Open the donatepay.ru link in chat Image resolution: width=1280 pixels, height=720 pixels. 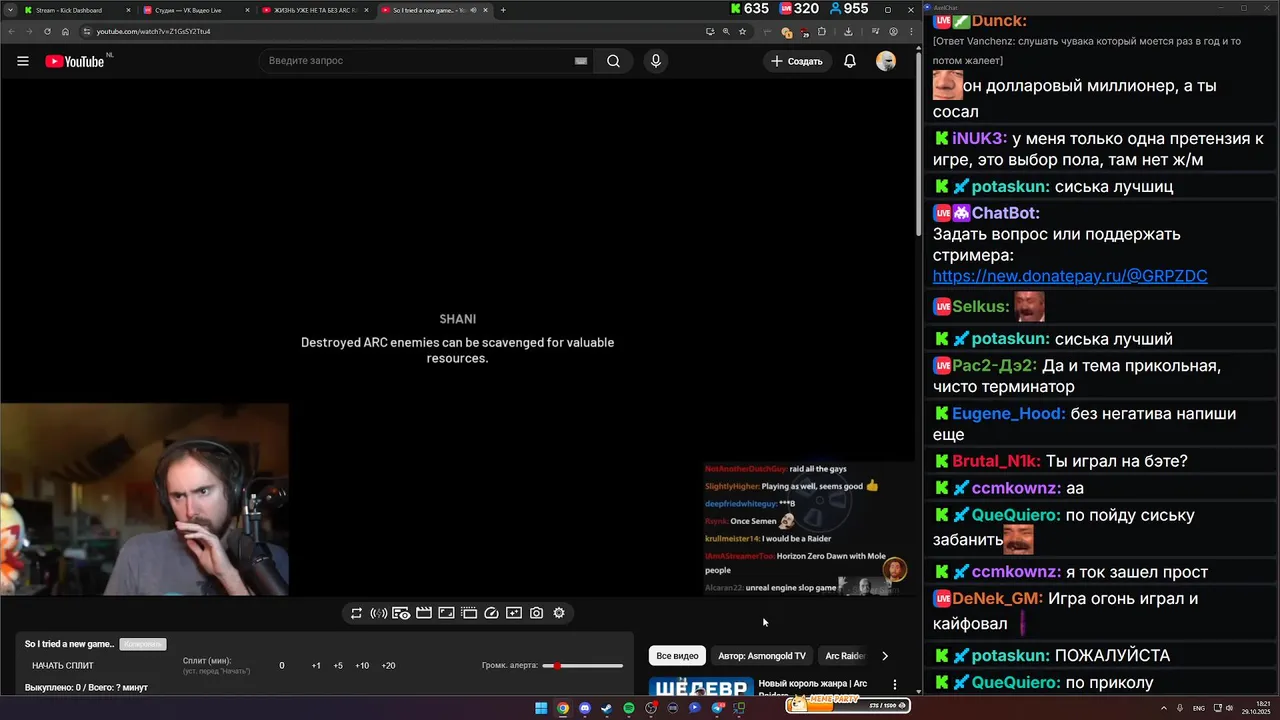point(1070,276)
